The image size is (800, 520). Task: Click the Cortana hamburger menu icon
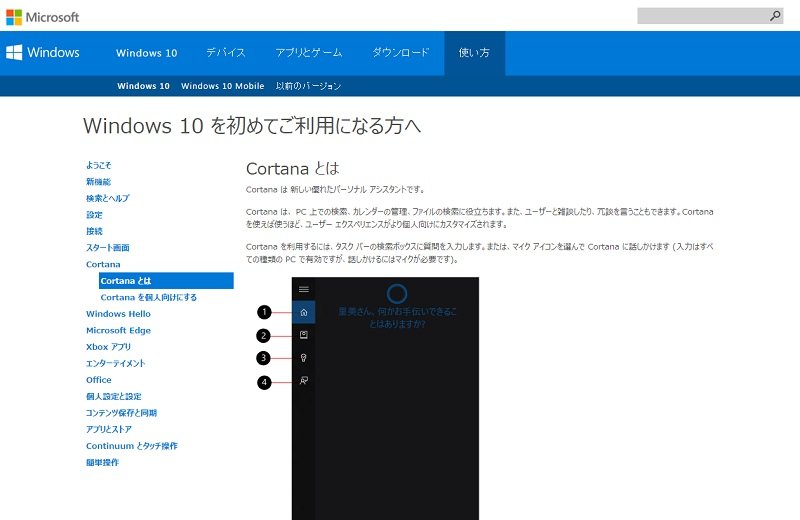click(x=304, y=289)
